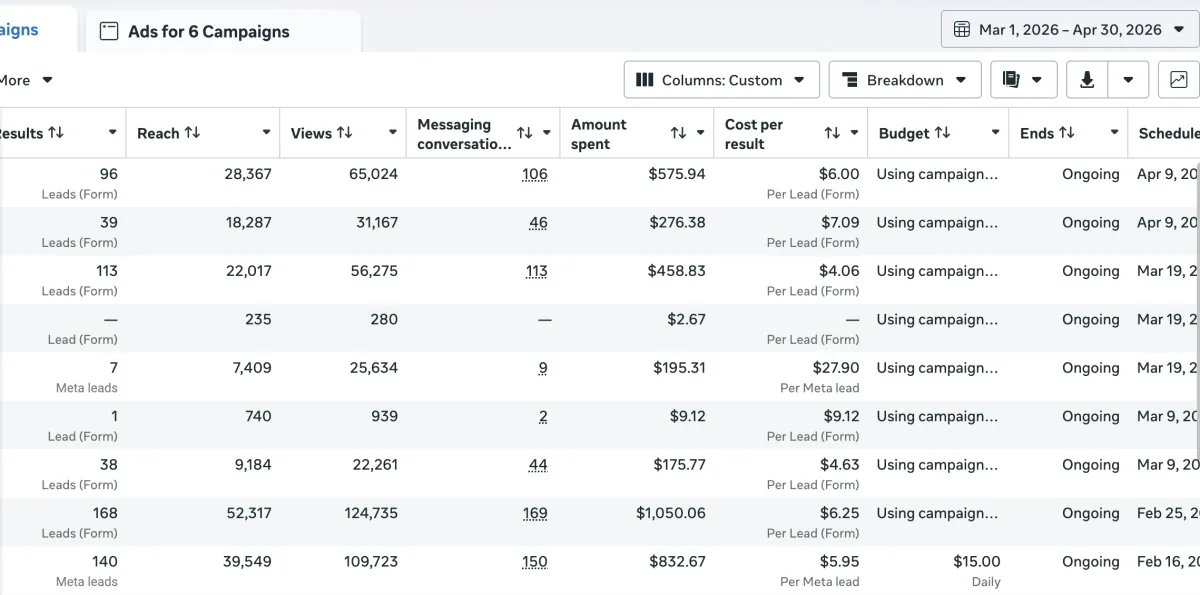
Task: Click messaging conversations value 169
Action: [x=535, y=513]
